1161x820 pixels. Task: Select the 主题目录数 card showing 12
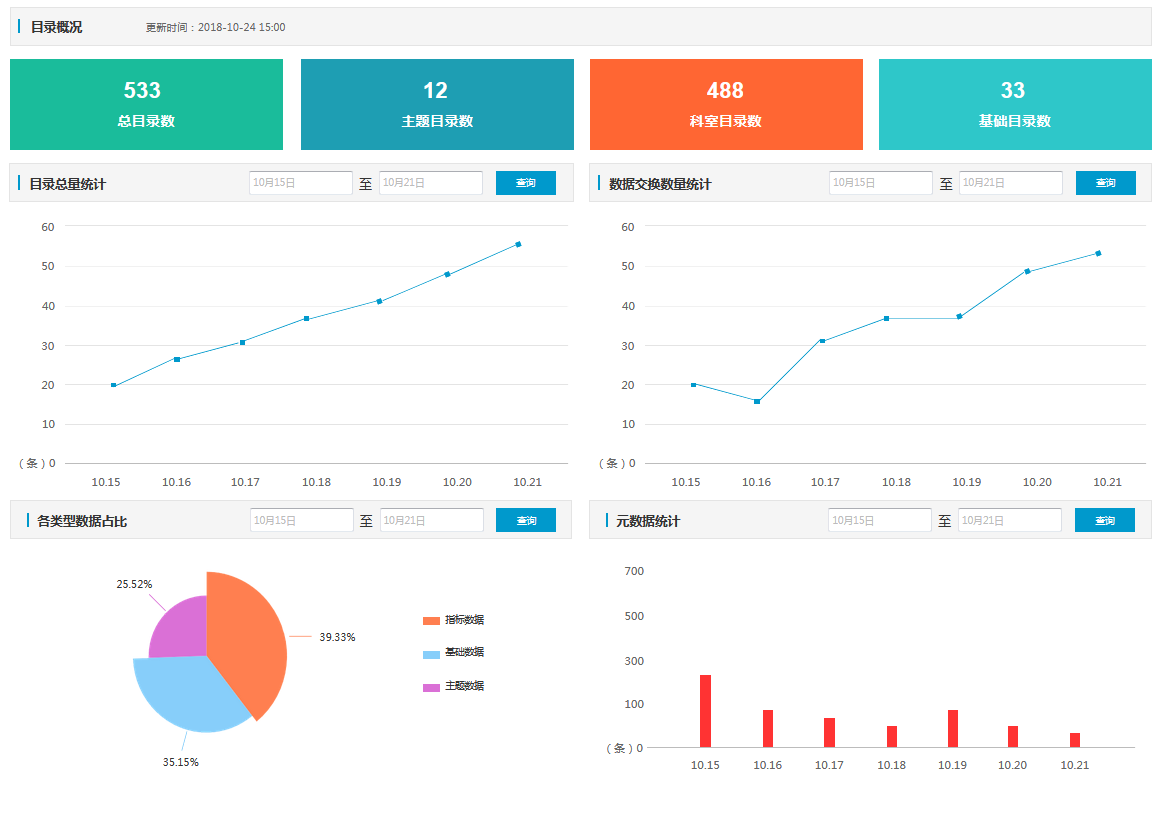point(437,104)
